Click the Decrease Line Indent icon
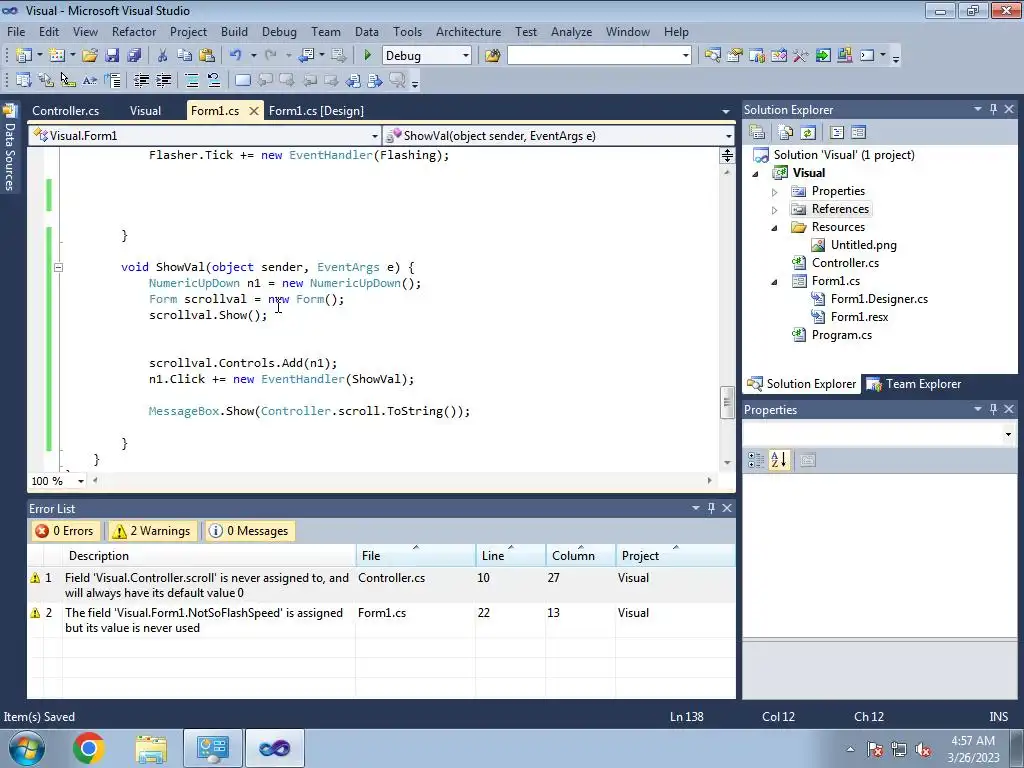Screen dimensions: 1024x768 pyautogui.click(x=141, y=80)
